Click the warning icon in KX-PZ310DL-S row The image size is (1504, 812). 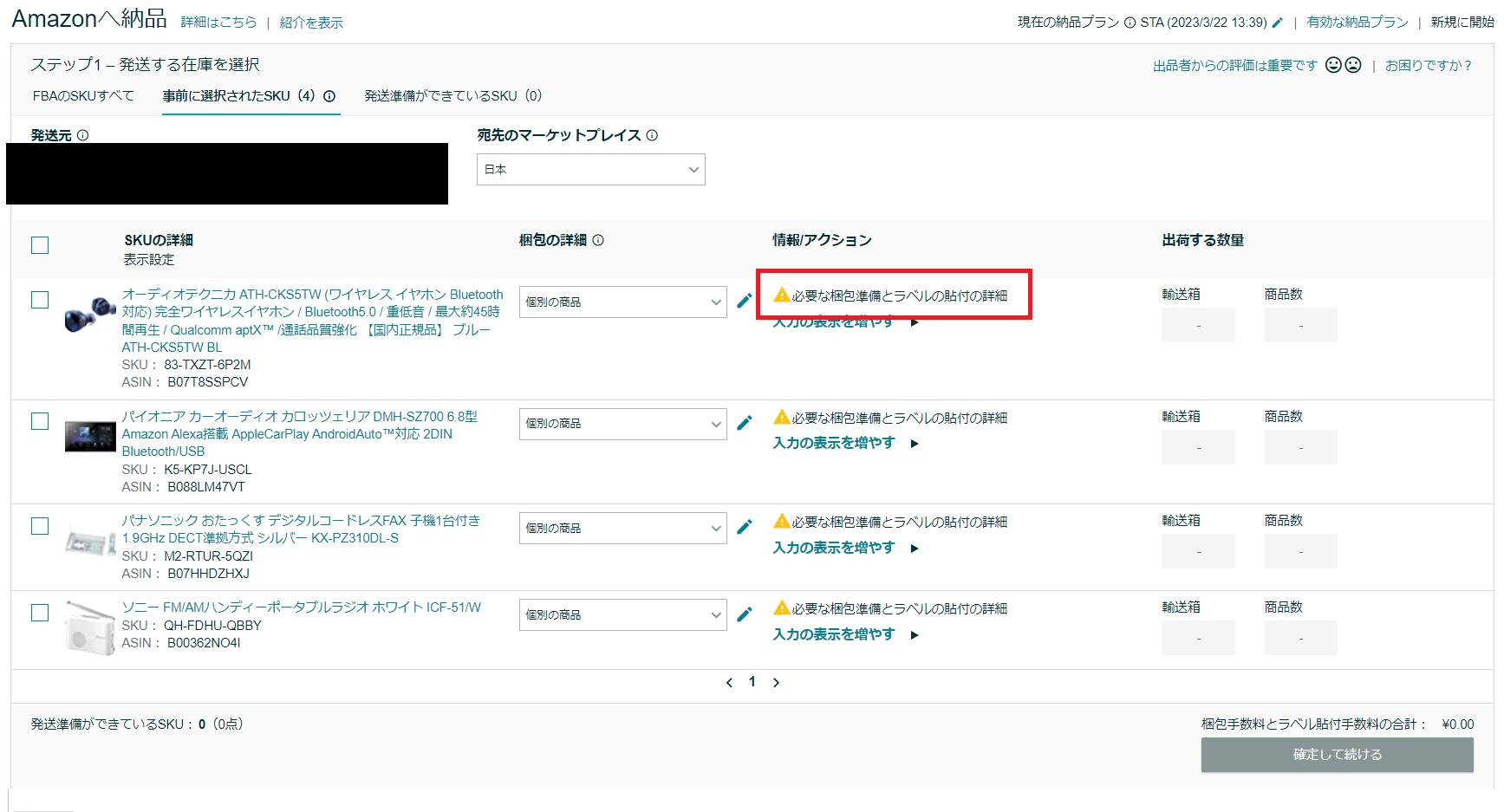coord(782,521)
